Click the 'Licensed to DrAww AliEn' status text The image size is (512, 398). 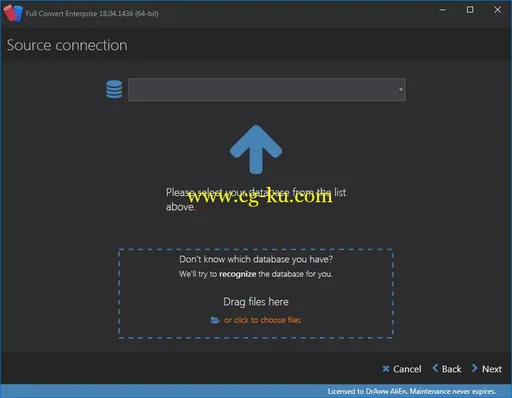click(x=412, y=391)
